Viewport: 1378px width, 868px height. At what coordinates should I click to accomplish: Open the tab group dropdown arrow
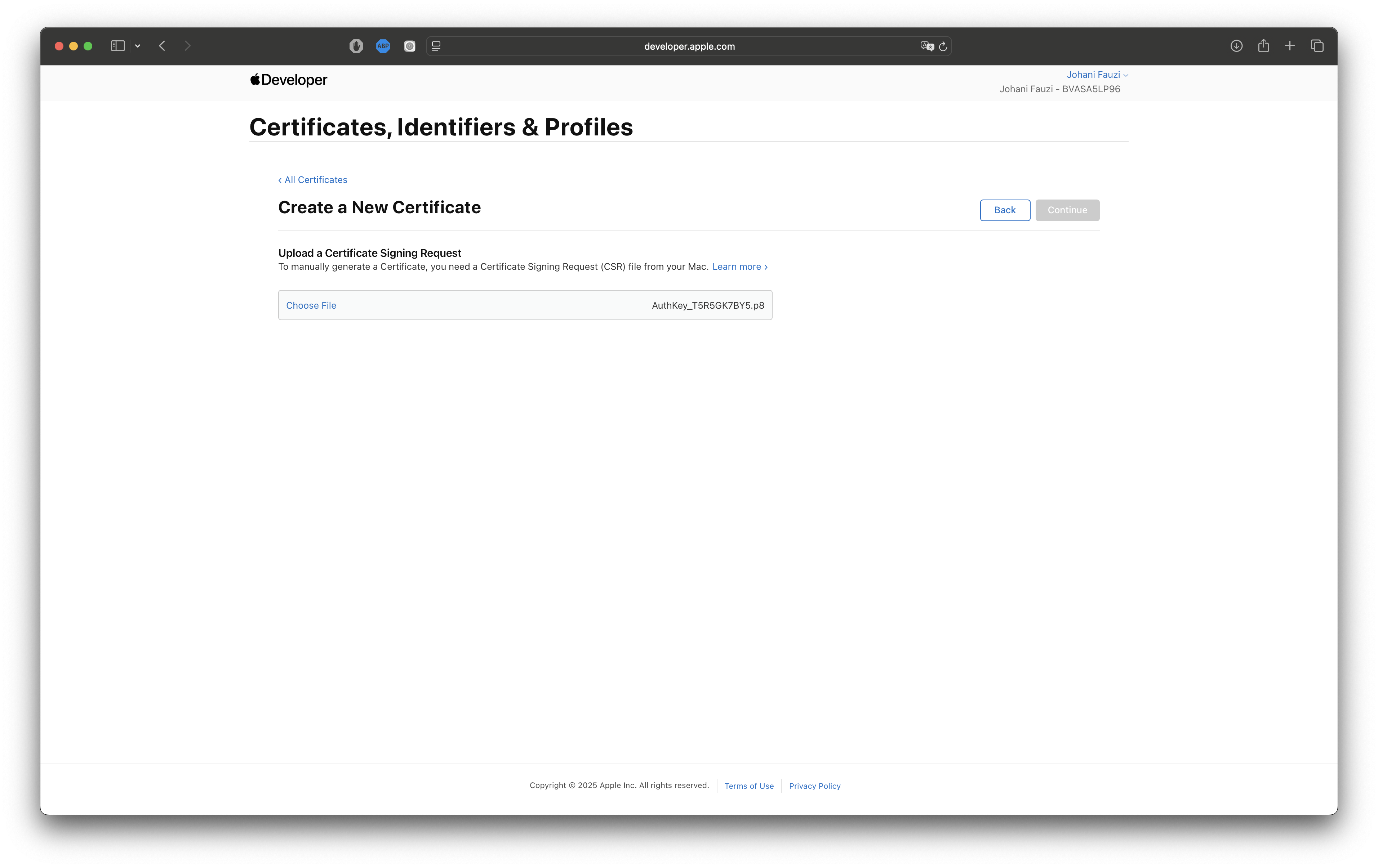137,46
